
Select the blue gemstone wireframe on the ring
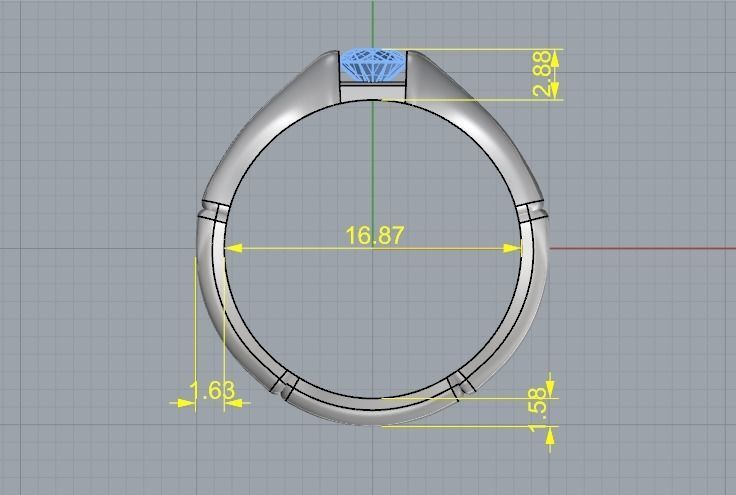[373, 65]
